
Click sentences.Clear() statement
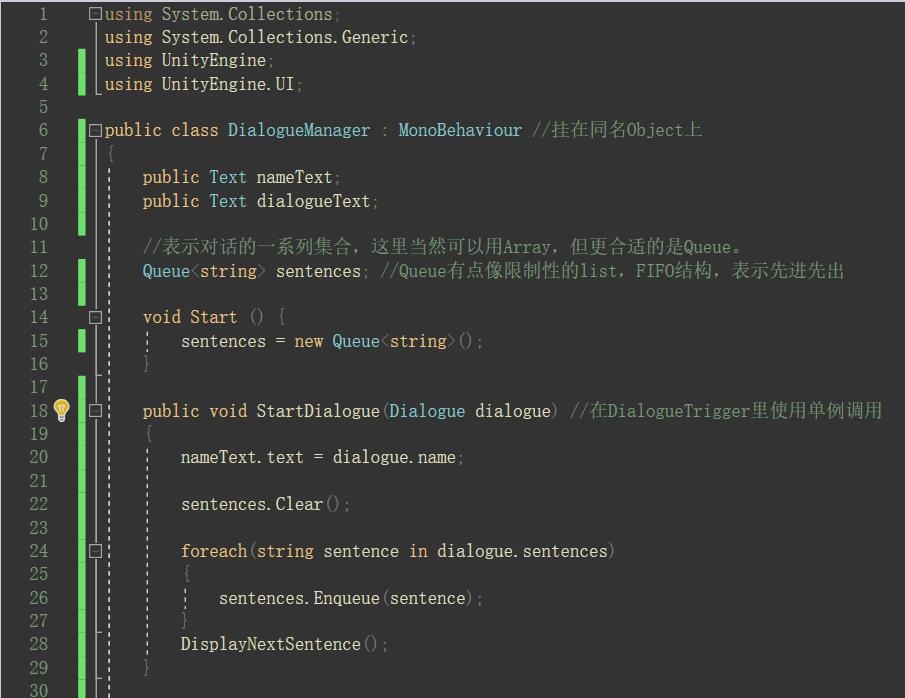pyautogui.click(x=265, y=504)
